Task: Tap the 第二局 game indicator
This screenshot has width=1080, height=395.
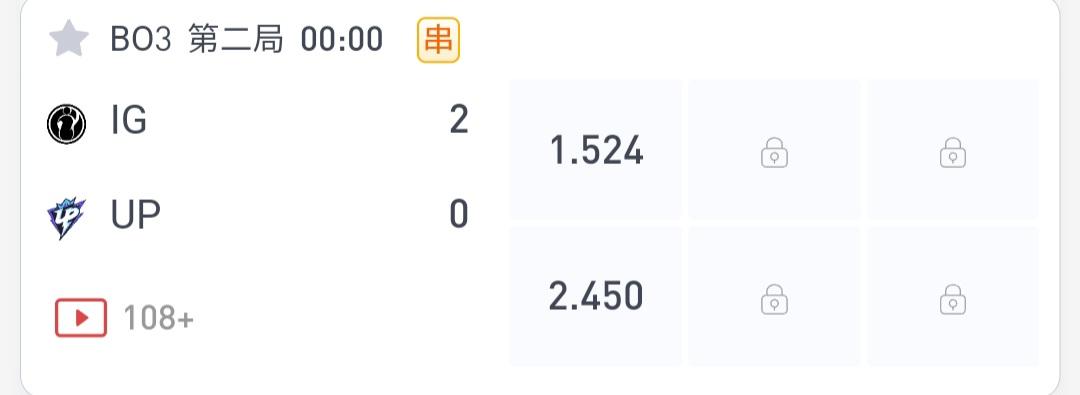Action: 236,40
